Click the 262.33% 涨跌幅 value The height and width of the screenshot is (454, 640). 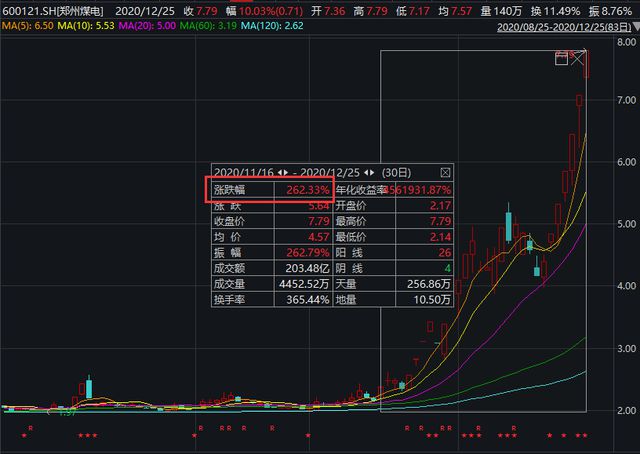307,190
